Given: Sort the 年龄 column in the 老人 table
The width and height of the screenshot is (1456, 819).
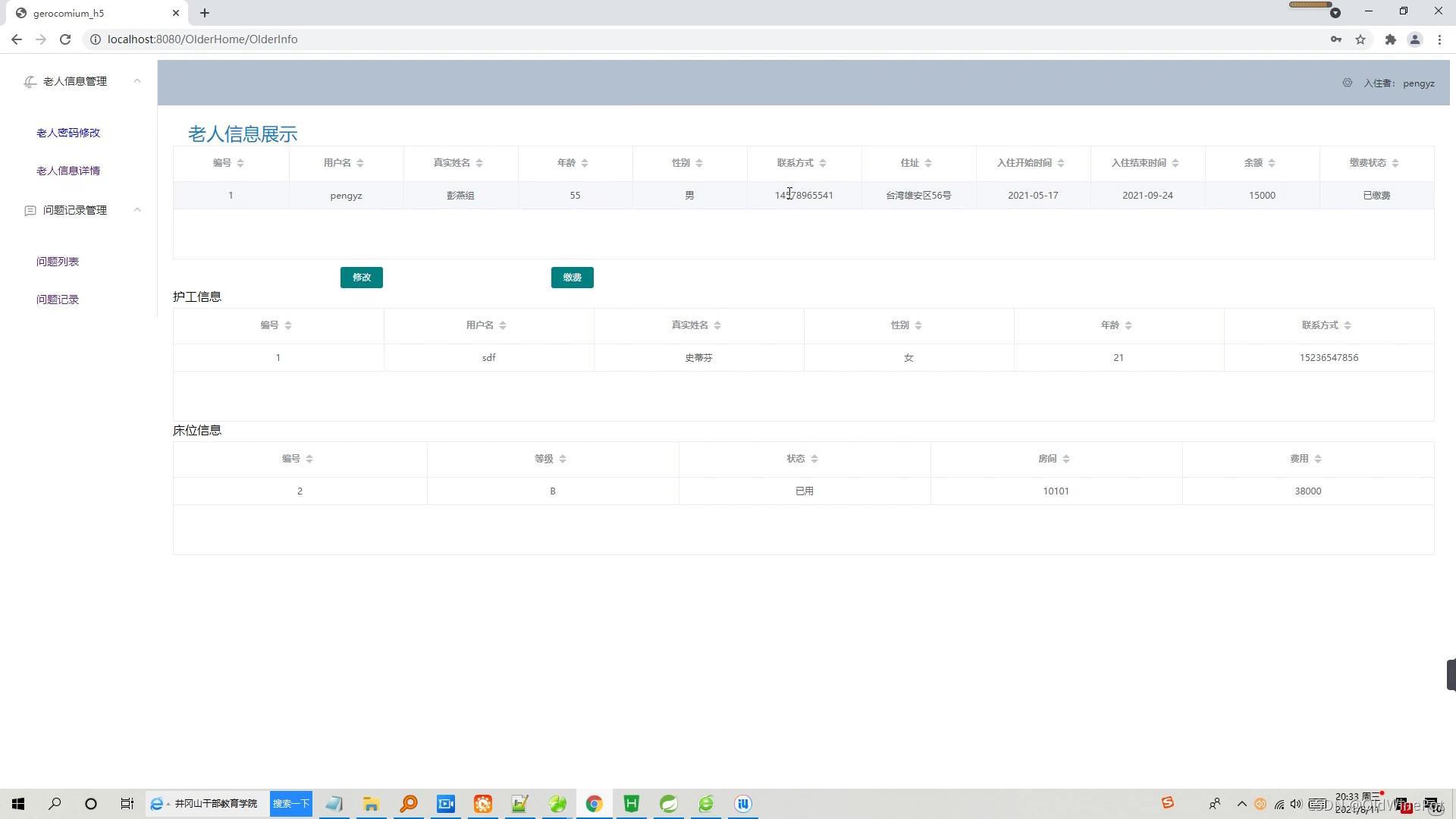Looking at the screenshot, I should point(585,163).
